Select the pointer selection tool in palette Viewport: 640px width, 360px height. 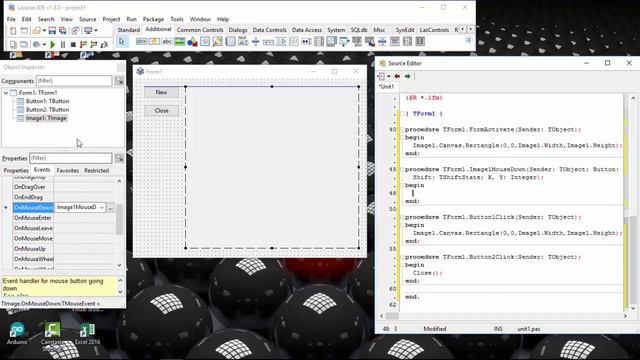click(x=121, y=42)
